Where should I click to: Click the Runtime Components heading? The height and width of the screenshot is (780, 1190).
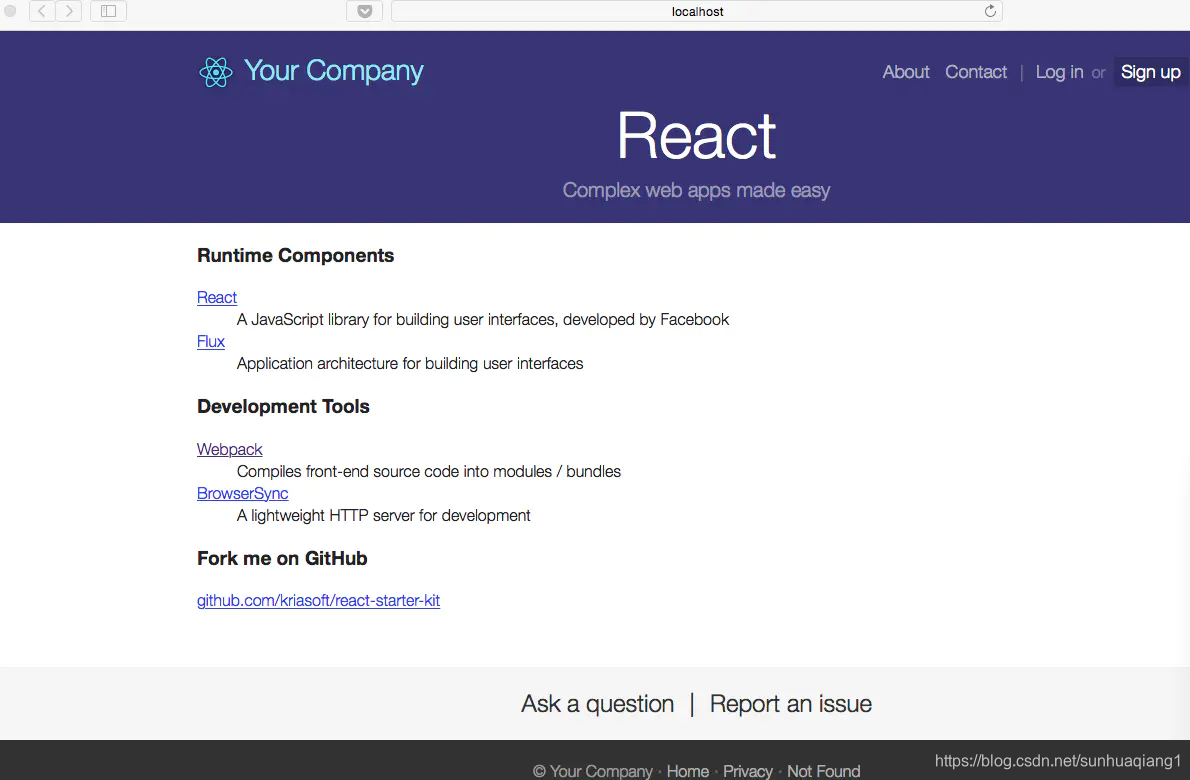tap(295, 256)
